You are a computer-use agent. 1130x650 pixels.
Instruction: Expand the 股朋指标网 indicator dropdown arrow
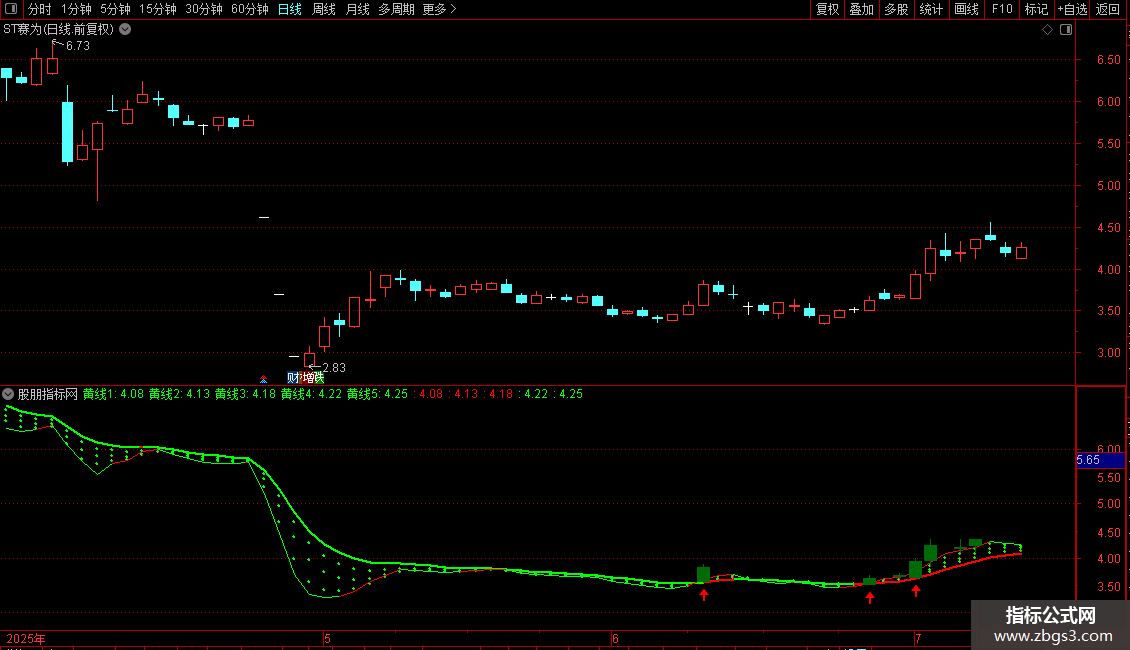8,394
